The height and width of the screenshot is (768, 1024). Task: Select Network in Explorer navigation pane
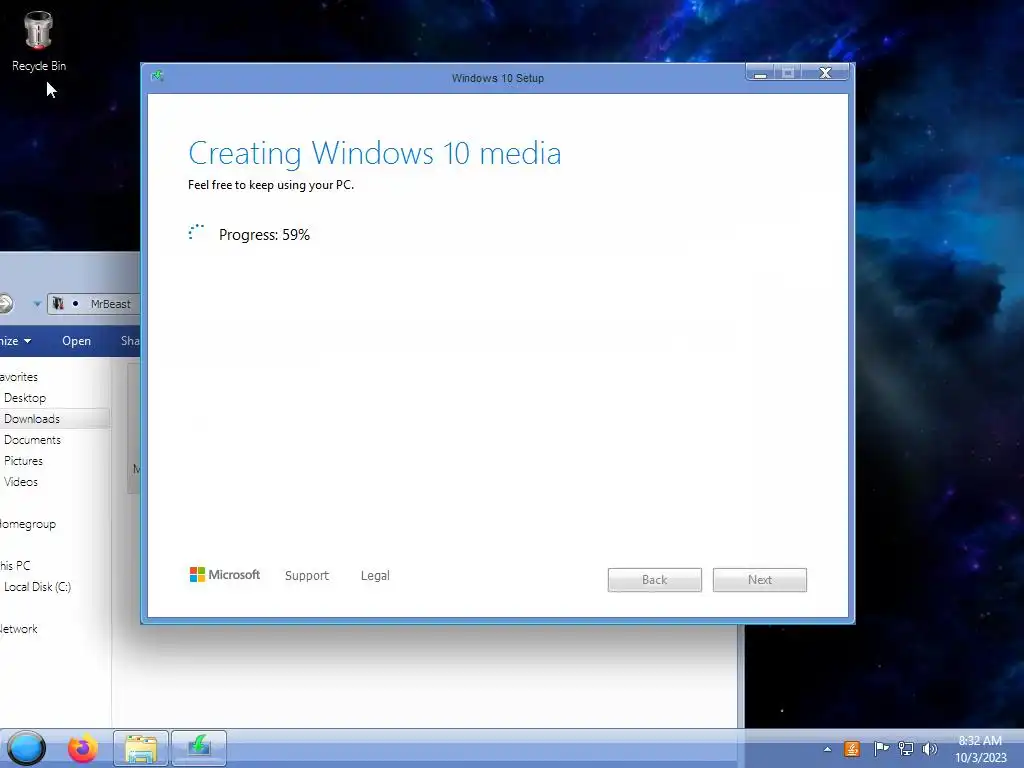point(19,629)
